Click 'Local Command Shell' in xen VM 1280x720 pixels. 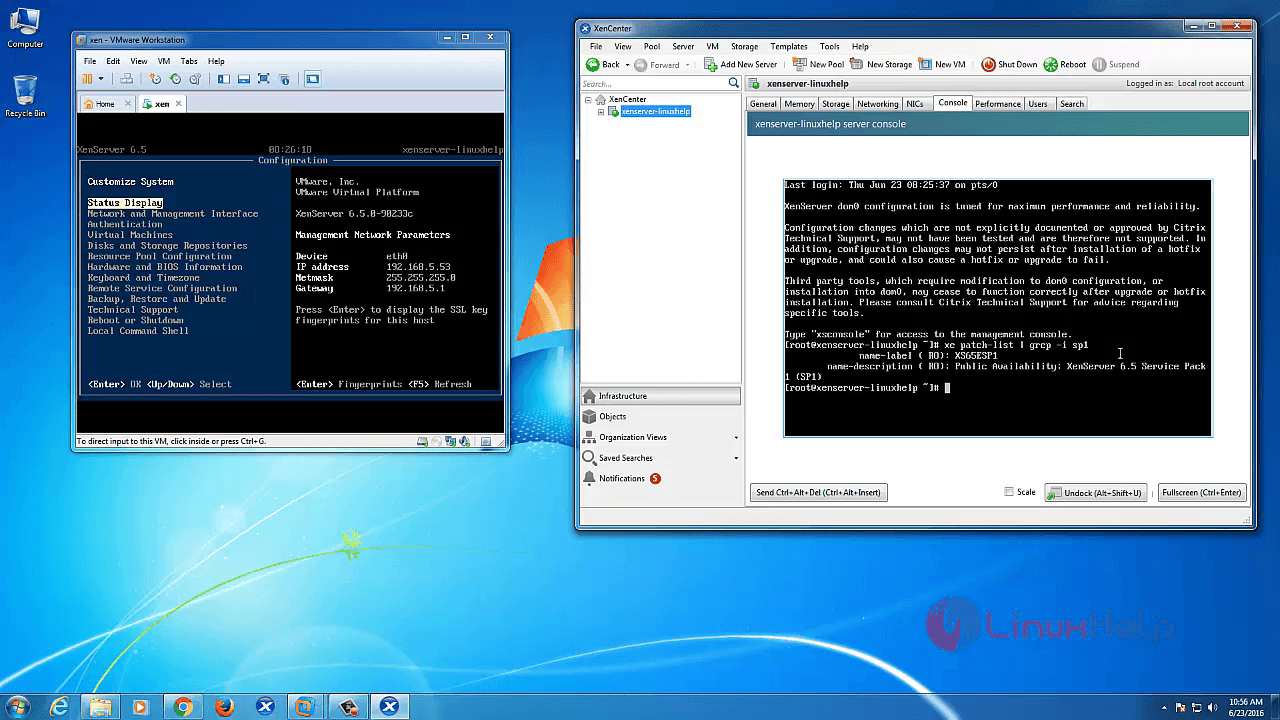138,331
